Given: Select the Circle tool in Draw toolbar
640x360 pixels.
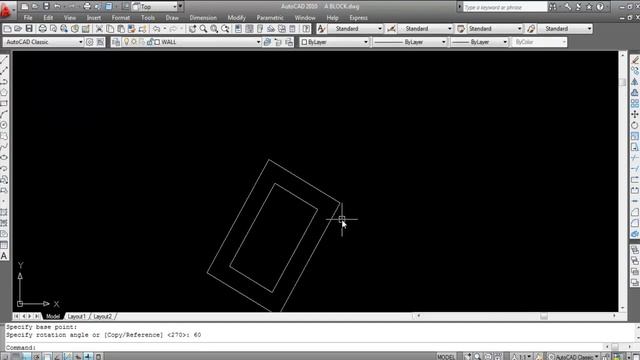Looking at the screenshot, I should [x=4, y=125].
